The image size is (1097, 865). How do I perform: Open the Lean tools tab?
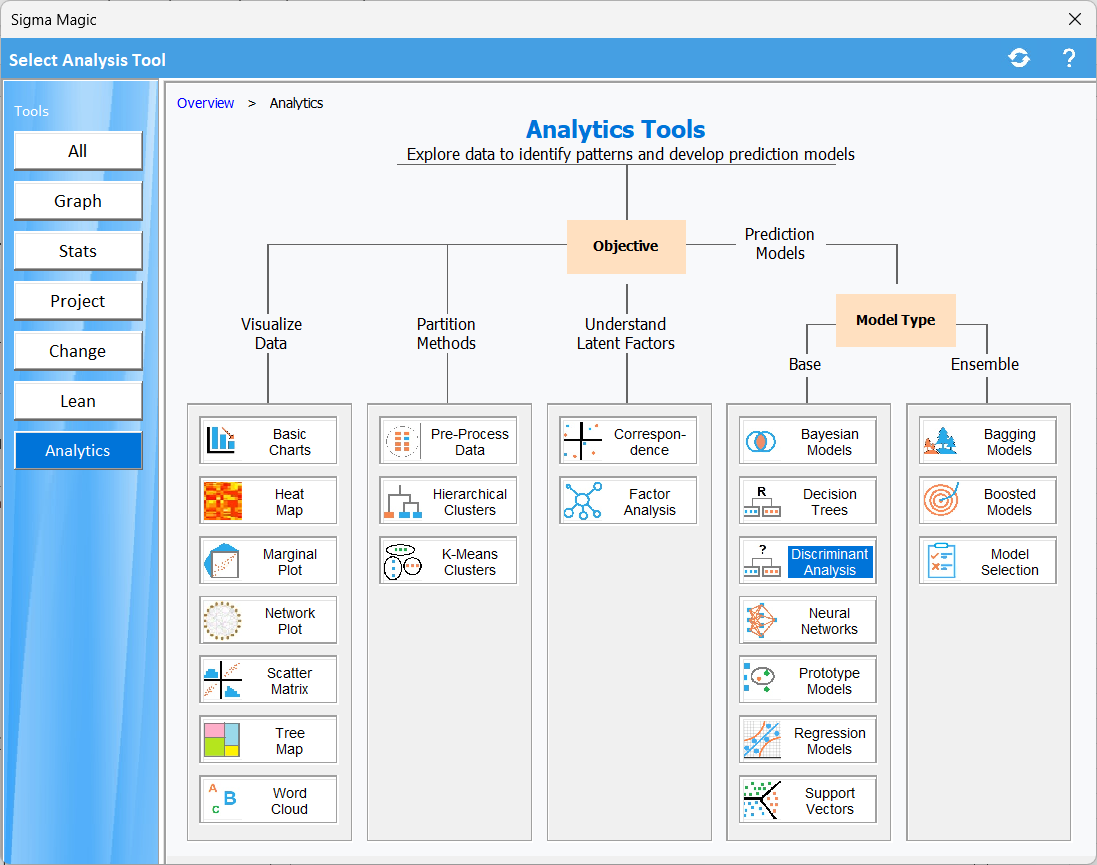coord(78,401)
